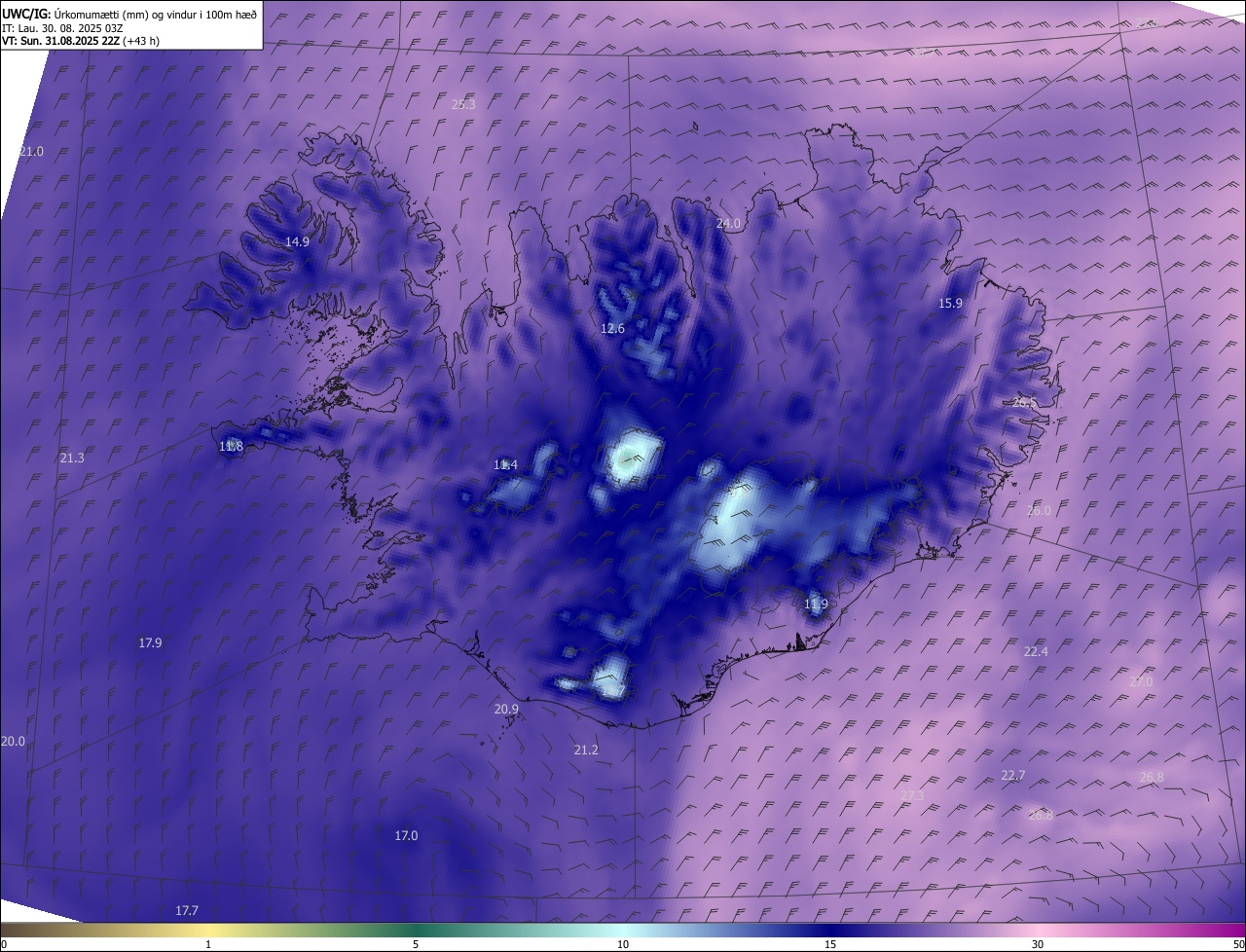Click the 21.3 value label on the map
The image size is (1246, 952).
tap(72, 458)
